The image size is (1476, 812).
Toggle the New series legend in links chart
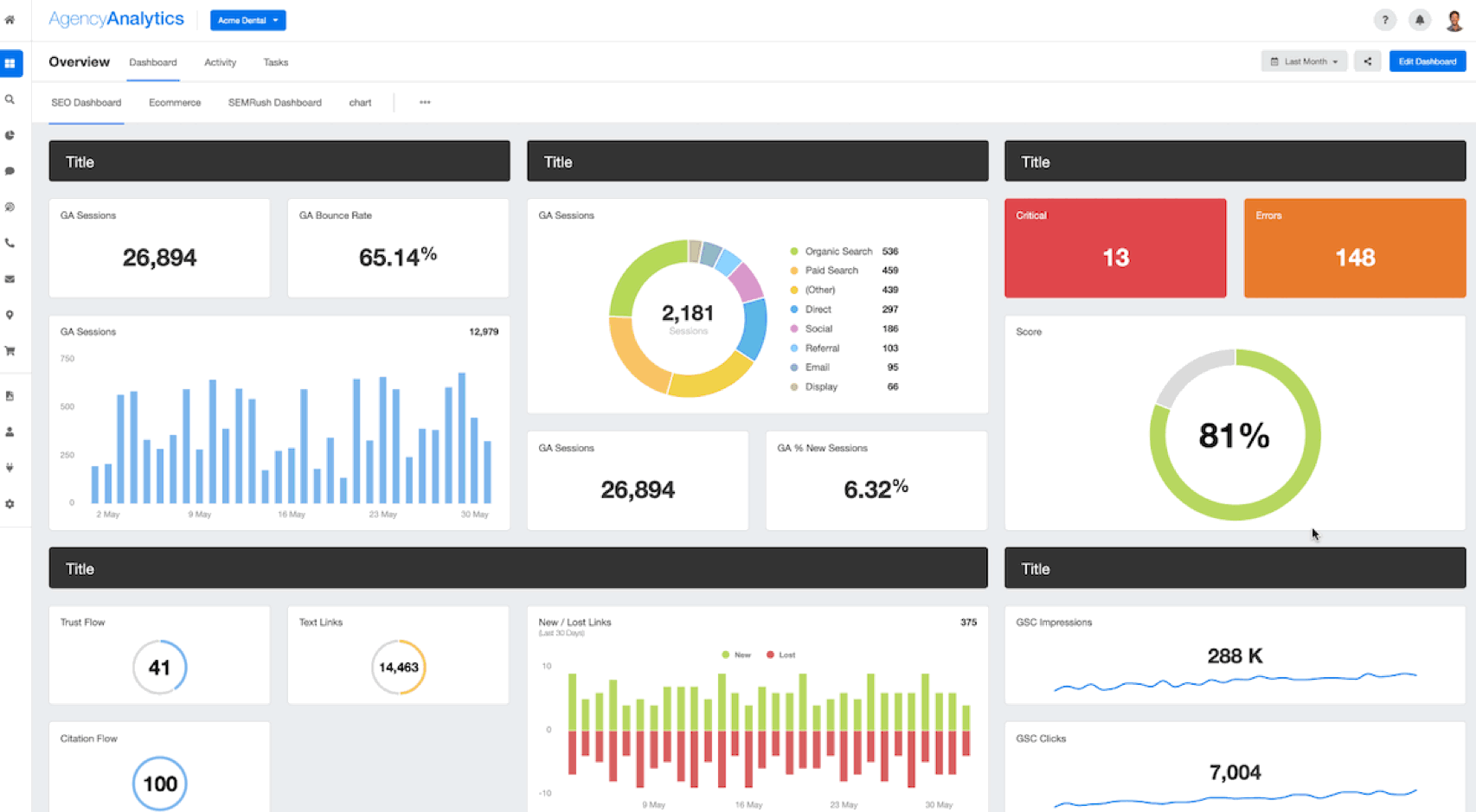(736, 655)
